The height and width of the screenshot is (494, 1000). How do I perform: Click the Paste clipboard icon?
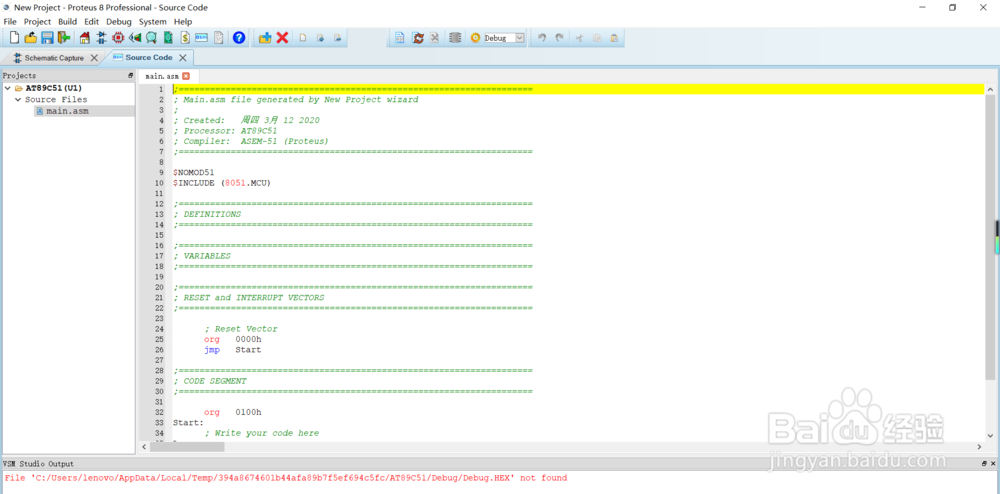pyautogui.click(x=614, y=38)
